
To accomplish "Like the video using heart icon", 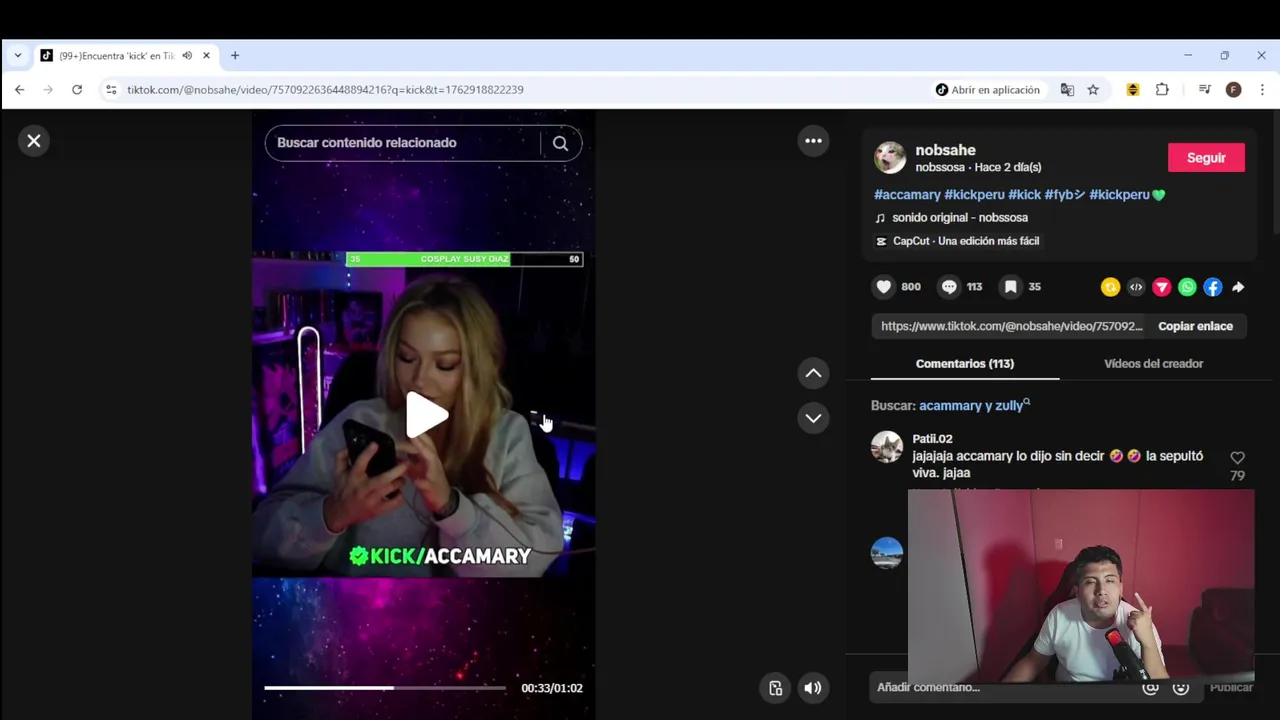I will [884, 287].
